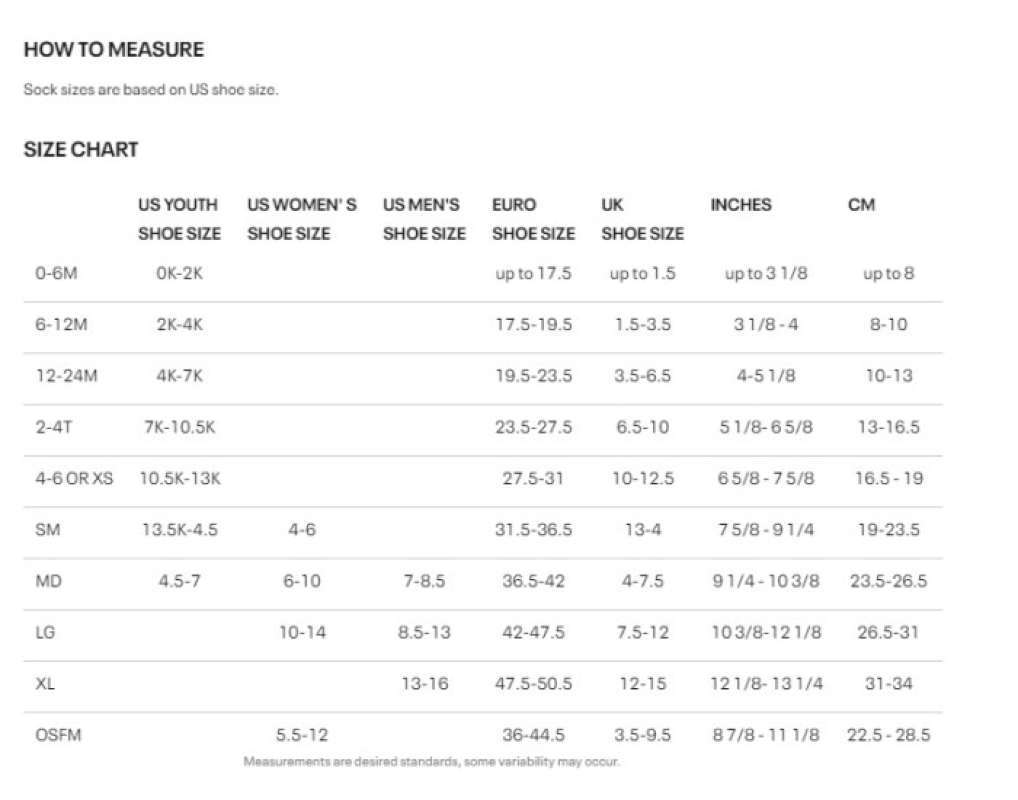The height and width of the screenshot is (800, 1018).
Task: Click the 7K-10.5K youth size cell
Action: point(180,427)
